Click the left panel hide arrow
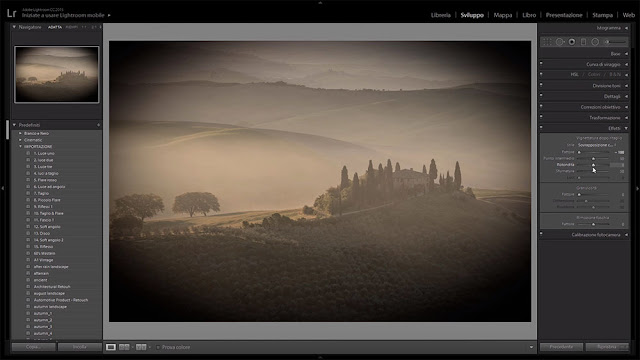This screenshot has height=360, width=640. click(x=3, y=188)
